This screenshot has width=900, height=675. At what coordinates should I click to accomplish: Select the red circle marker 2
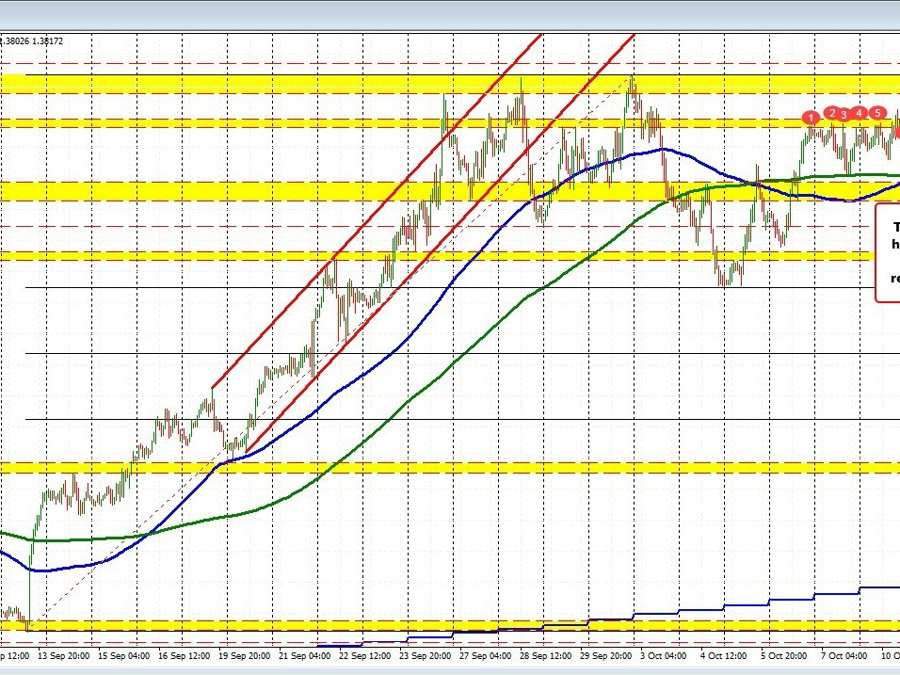[831, 113]
